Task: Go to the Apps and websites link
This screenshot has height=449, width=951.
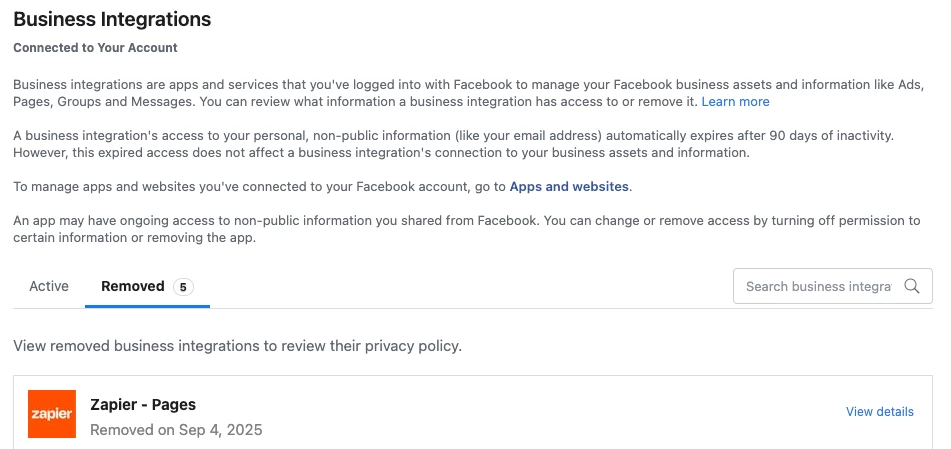Action: [569, 187]
